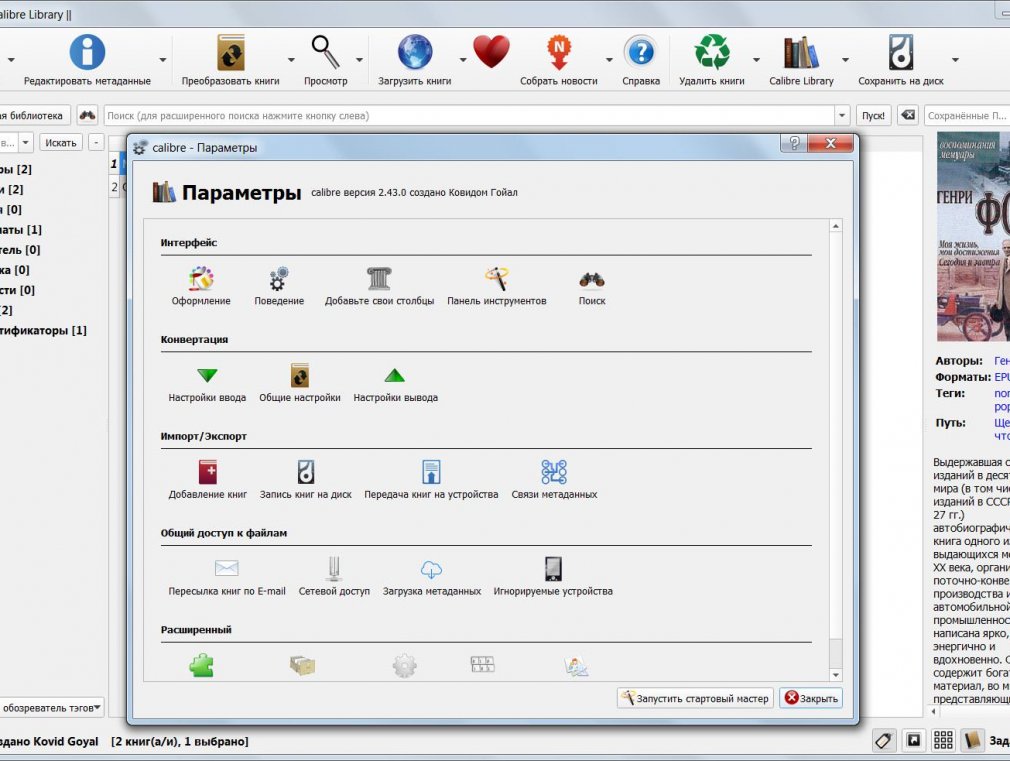Click into the main Поиск search field
The image size is (1010, 761).
(469, 116)
